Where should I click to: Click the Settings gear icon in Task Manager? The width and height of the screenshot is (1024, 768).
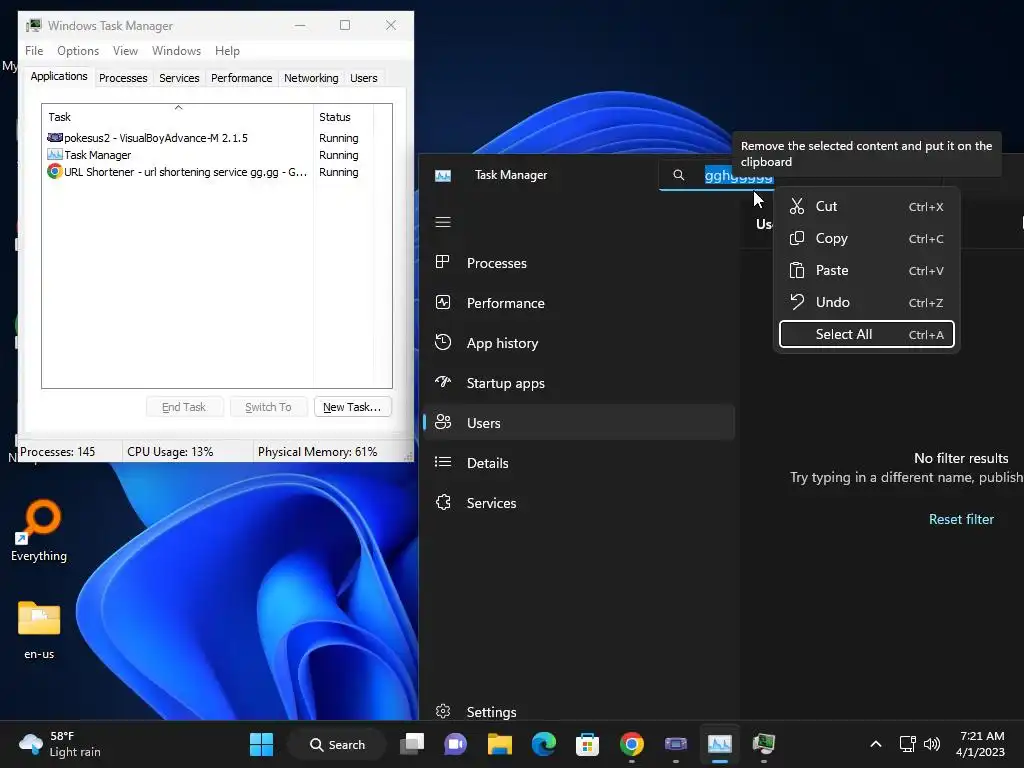[x=443, y=711]
